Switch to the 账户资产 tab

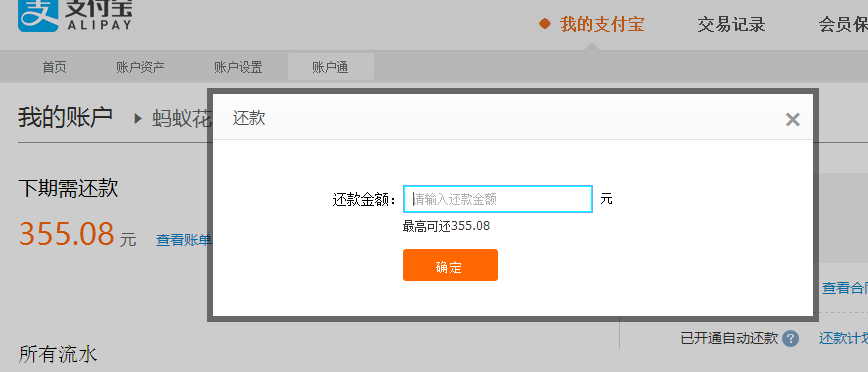(140, 68)
